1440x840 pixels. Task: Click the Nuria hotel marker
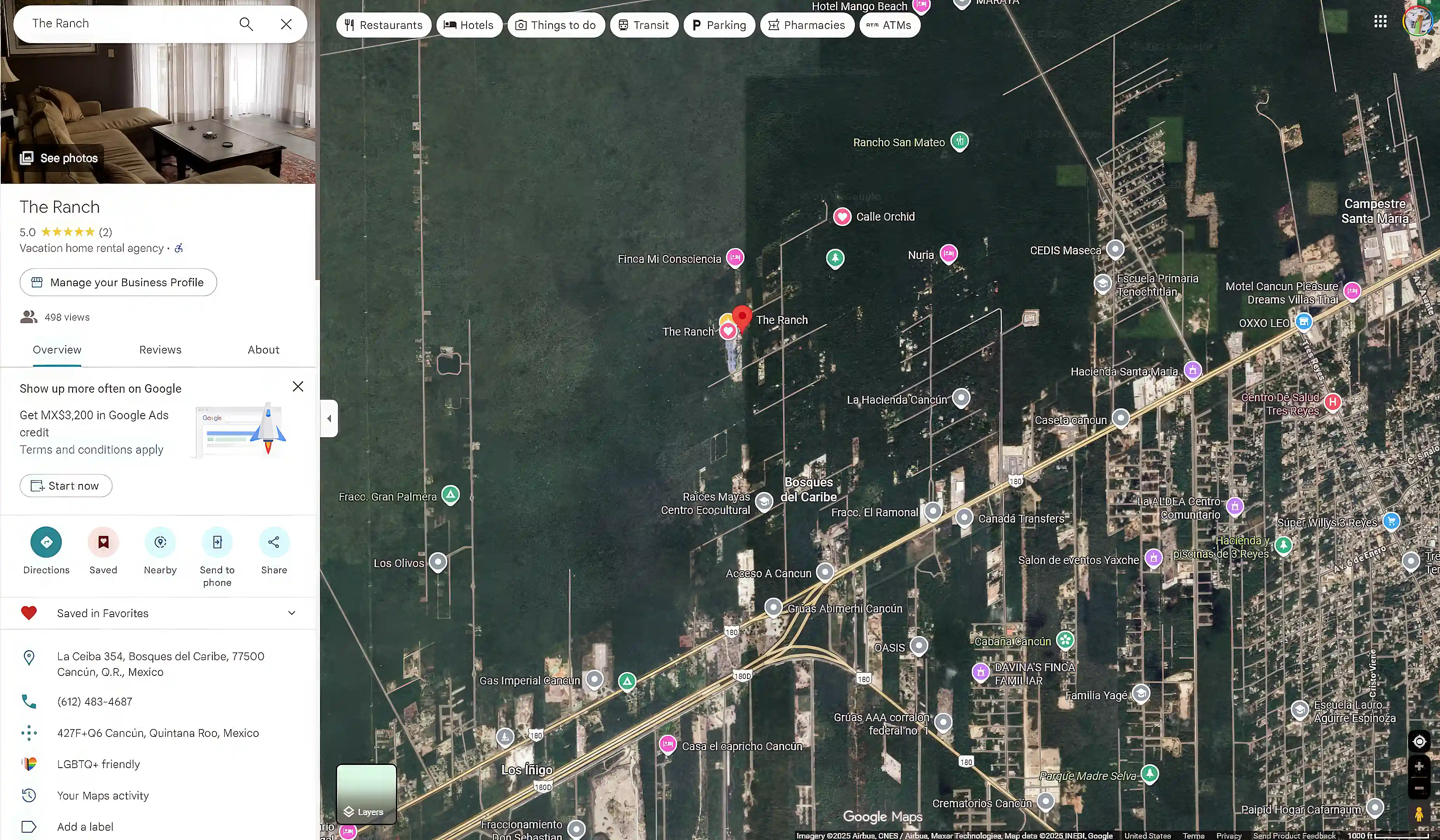pyautogui.click(x=948, y=254)
